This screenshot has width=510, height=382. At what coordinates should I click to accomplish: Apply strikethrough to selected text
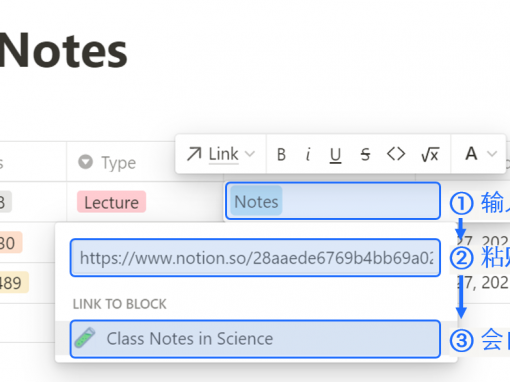point(365,155)
